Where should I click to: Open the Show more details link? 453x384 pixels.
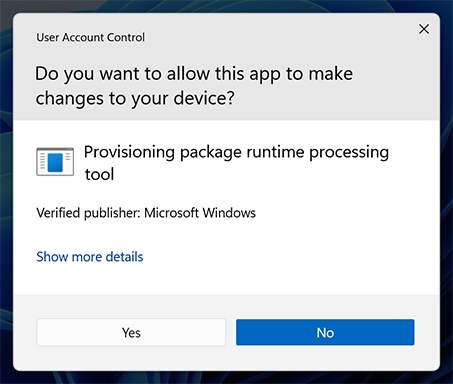coord(90,257)
